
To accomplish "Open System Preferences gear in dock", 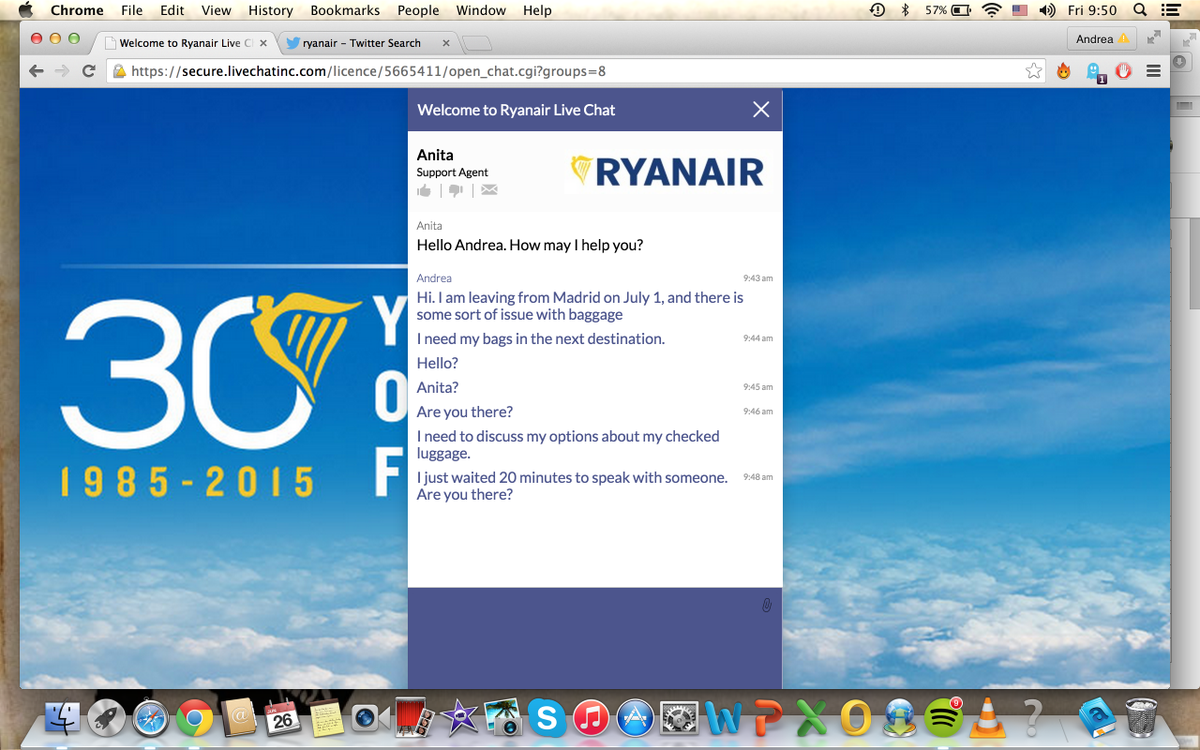I will point(679,716).
